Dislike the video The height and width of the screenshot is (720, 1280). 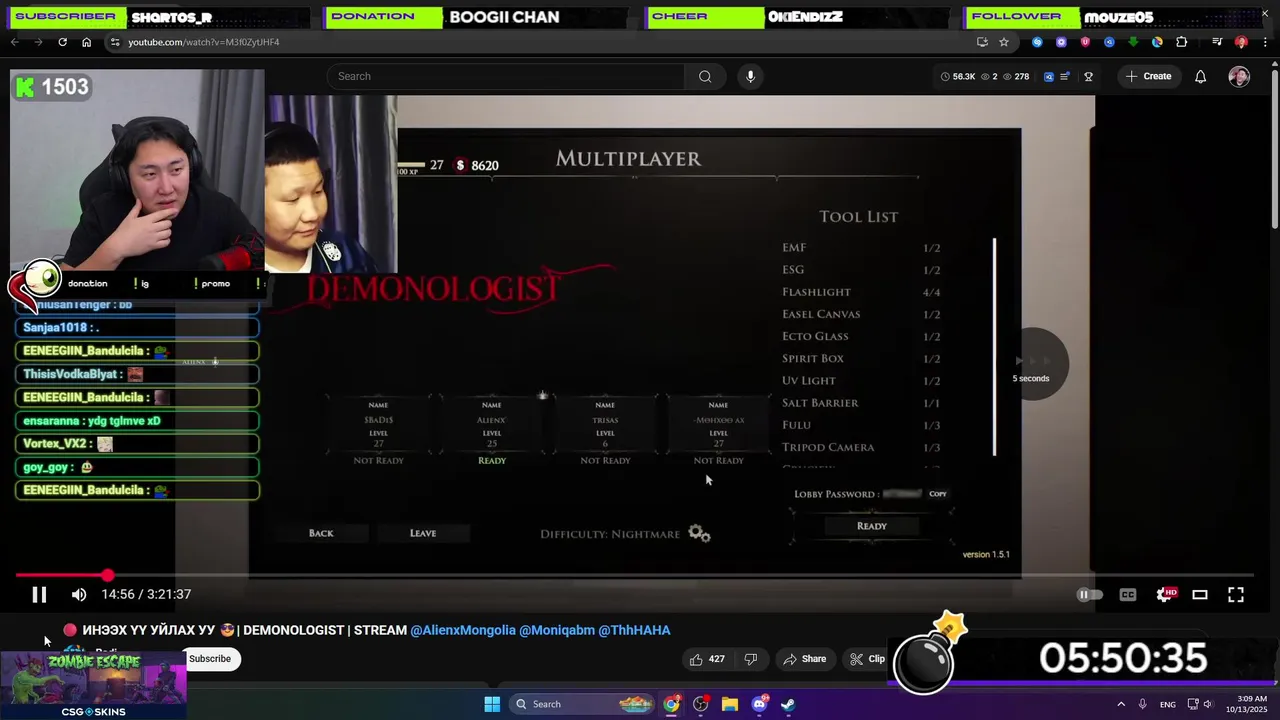[751, 659]
